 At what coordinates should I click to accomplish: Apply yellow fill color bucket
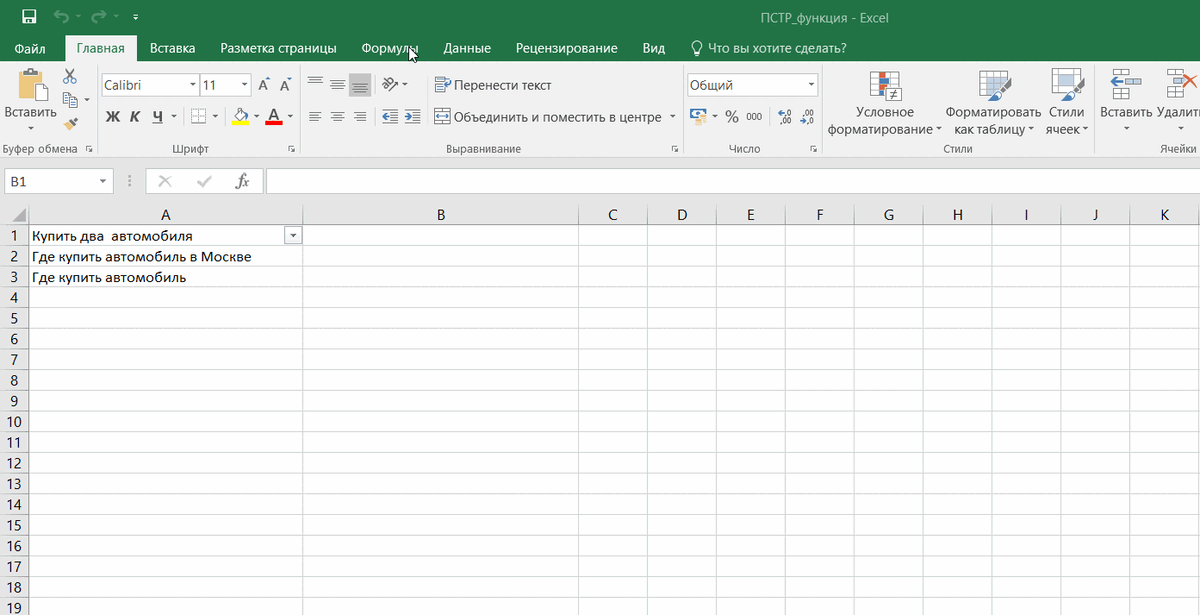pyautogui.click(x=240, y=117)
